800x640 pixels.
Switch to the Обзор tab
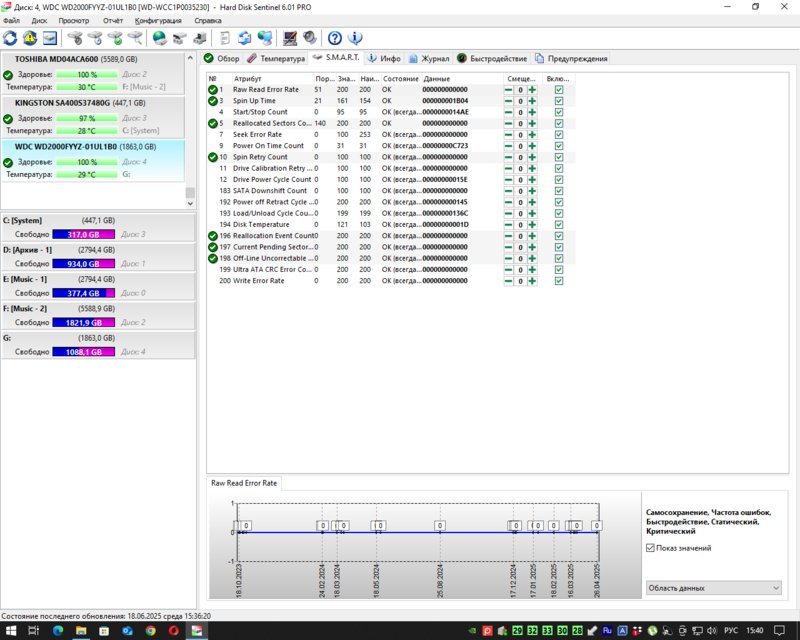[221, 58]
